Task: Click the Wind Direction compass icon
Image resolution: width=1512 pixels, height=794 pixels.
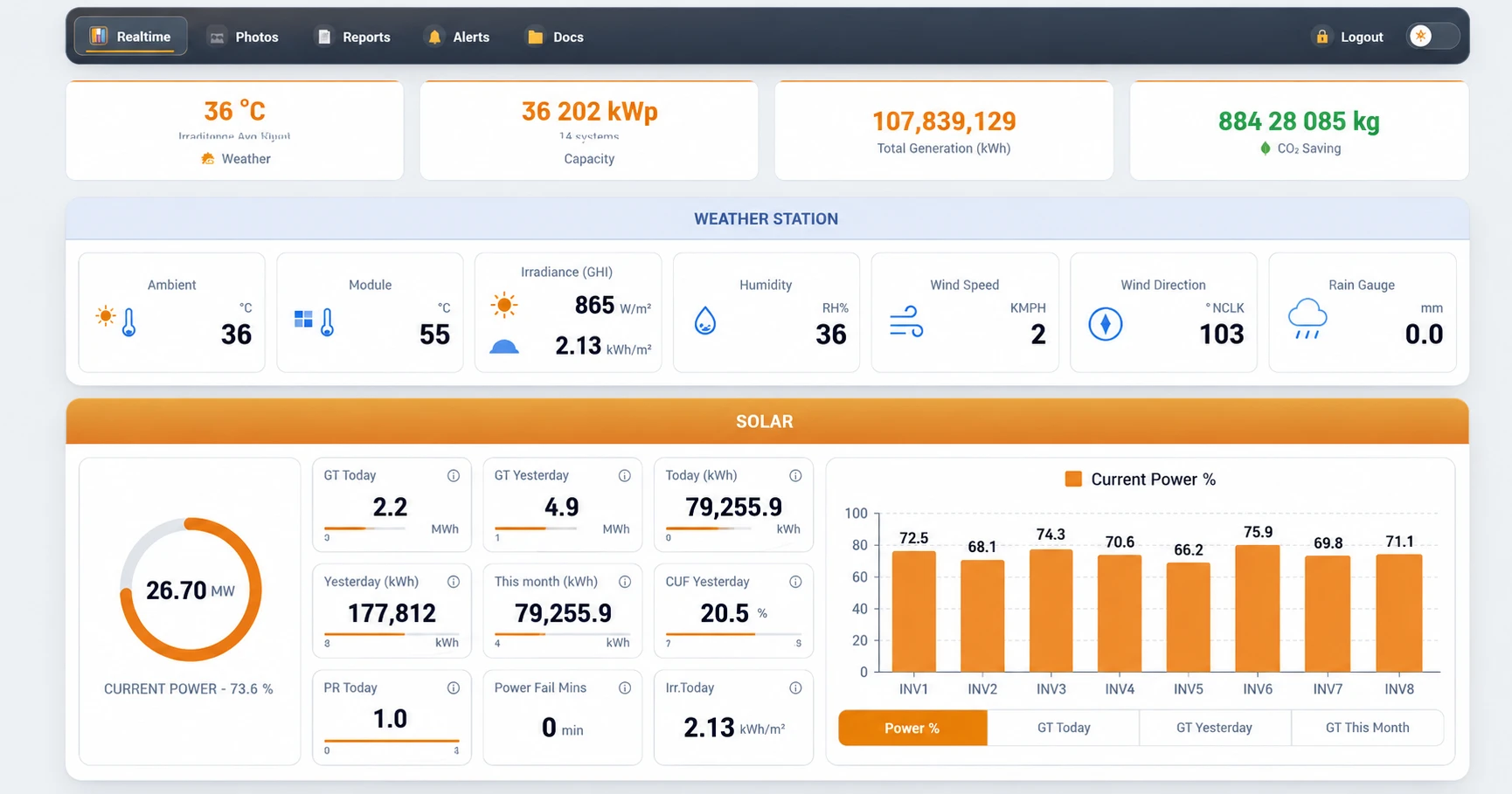Action: pos(1106,324)
